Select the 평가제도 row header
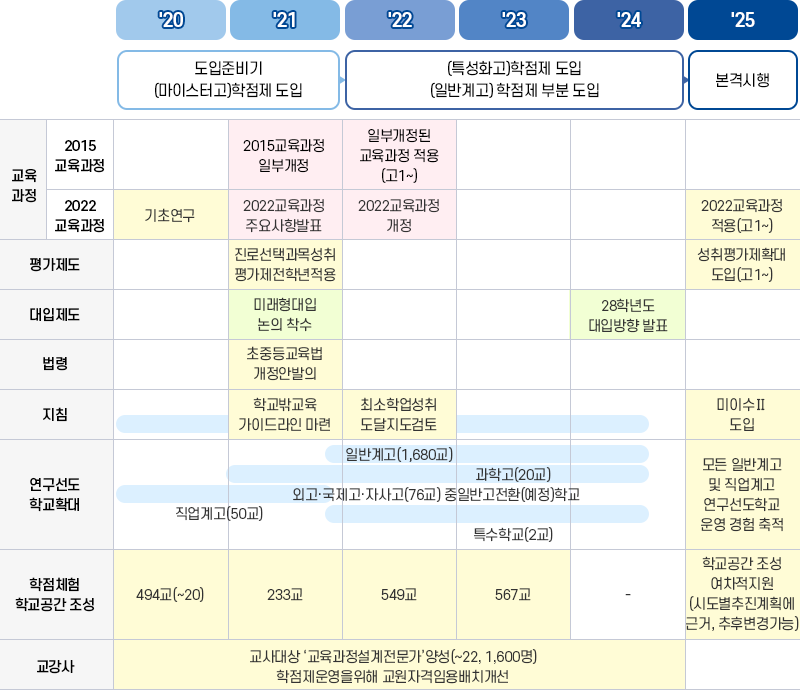This screenshot has height=690, width=800. point(56,264)
